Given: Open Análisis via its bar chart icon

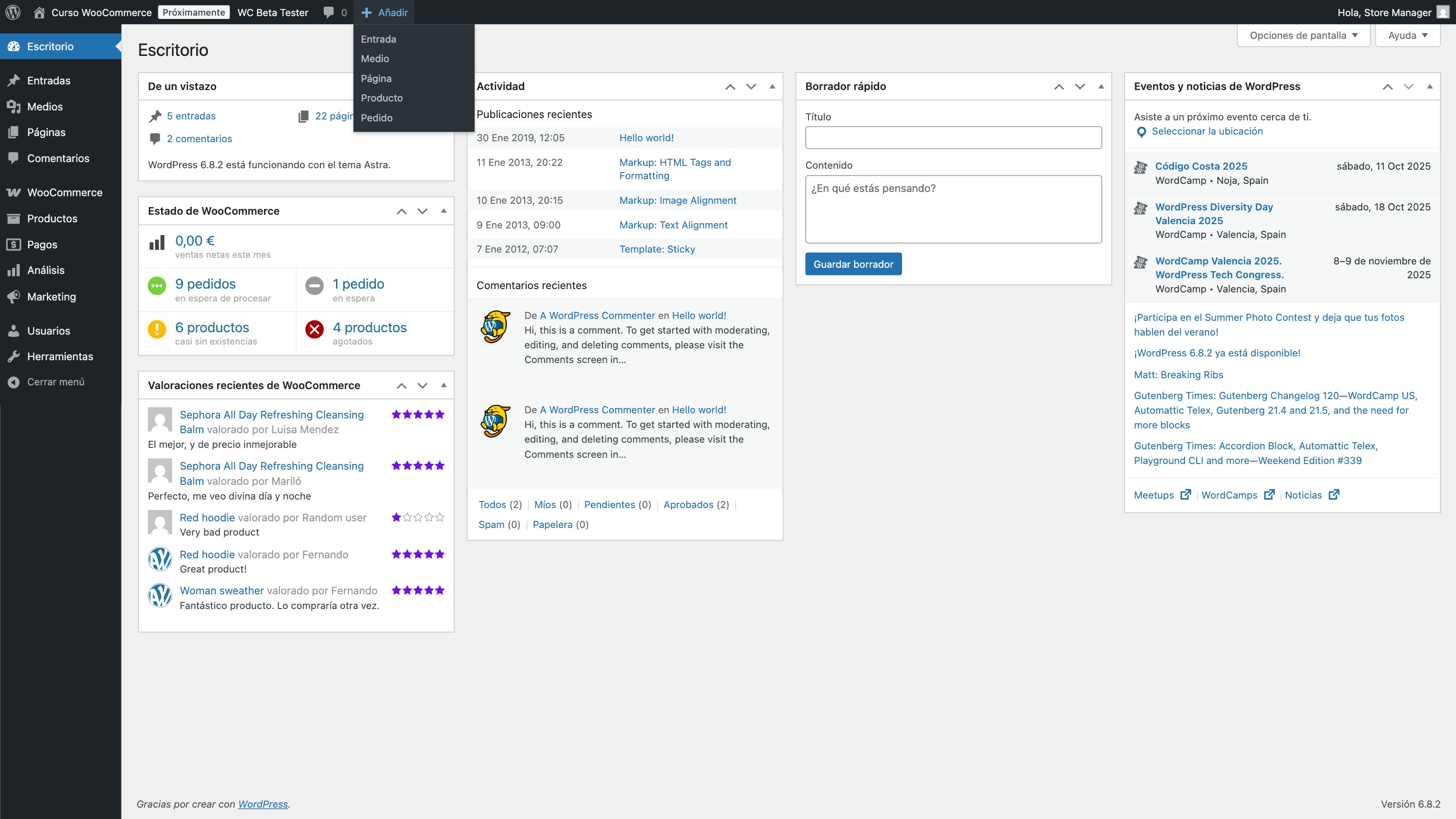Looking at the screenshot, I should [x=14, y=270].
